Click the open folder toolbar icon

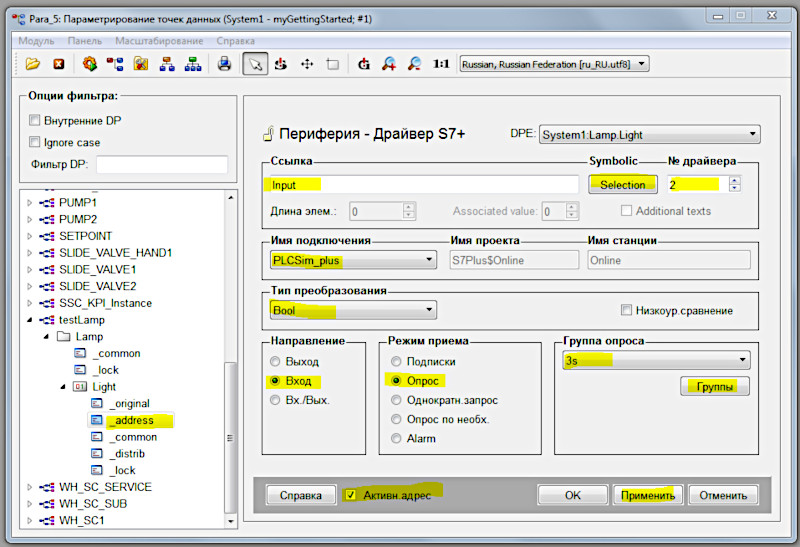(33, 64)
